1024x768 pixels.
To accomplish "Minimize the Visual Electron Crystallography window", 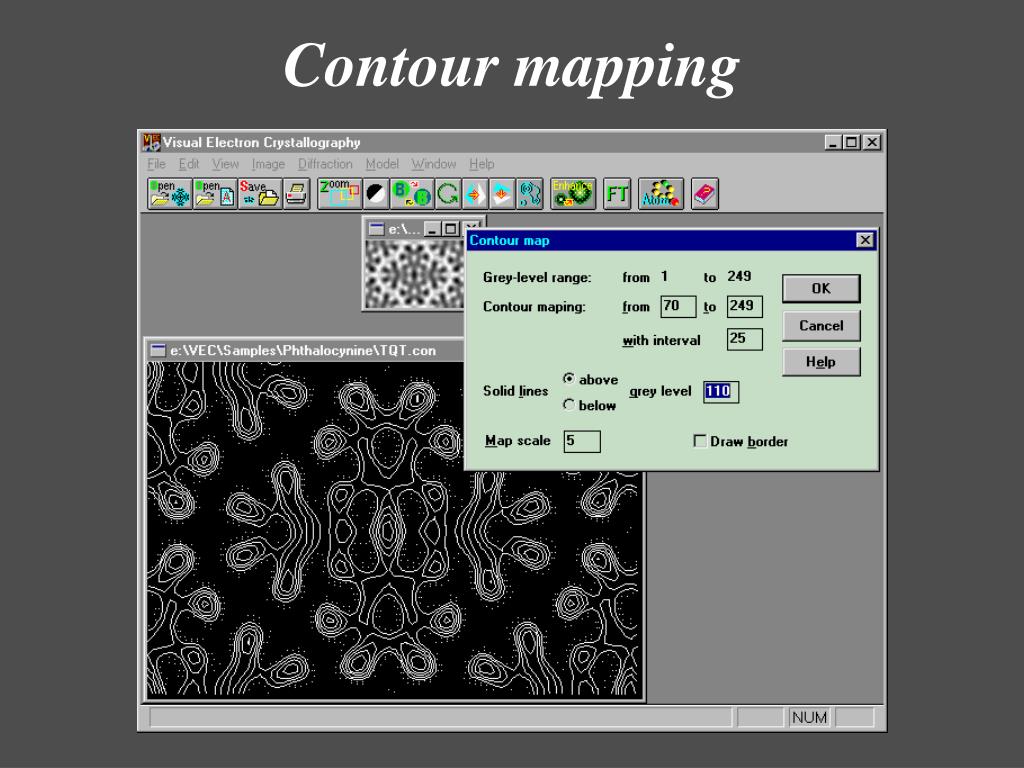I will [x=833, y=142].
